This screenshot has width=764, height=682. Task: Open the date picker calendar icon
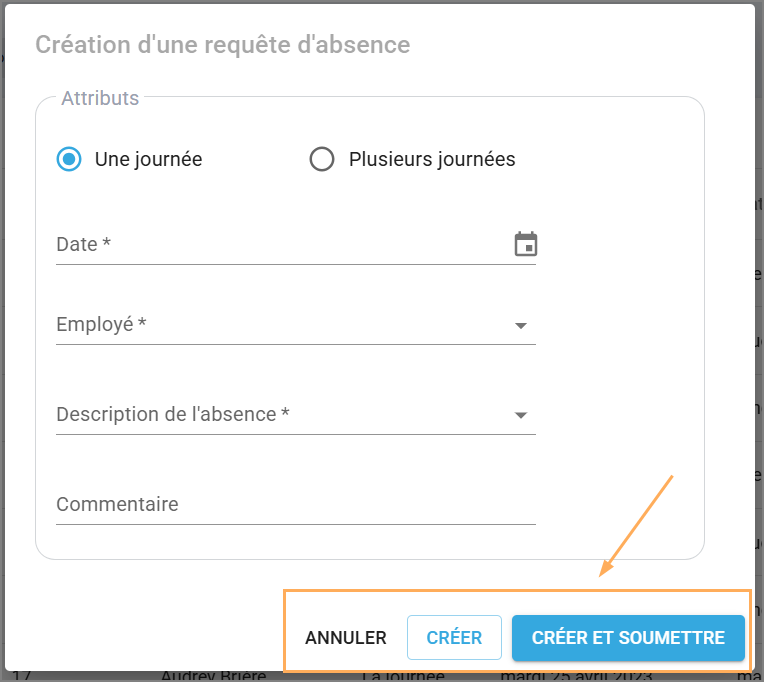point(526,244)
